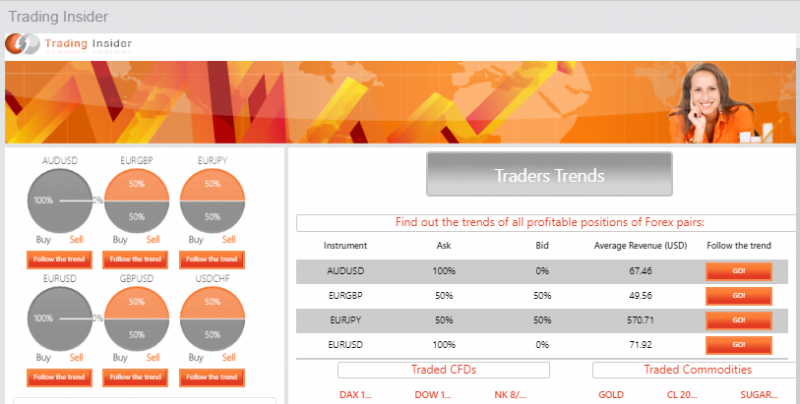Click the vertical scrollbar on the right
The width and height of the screenshot is (800, 404).
[797, 219]
